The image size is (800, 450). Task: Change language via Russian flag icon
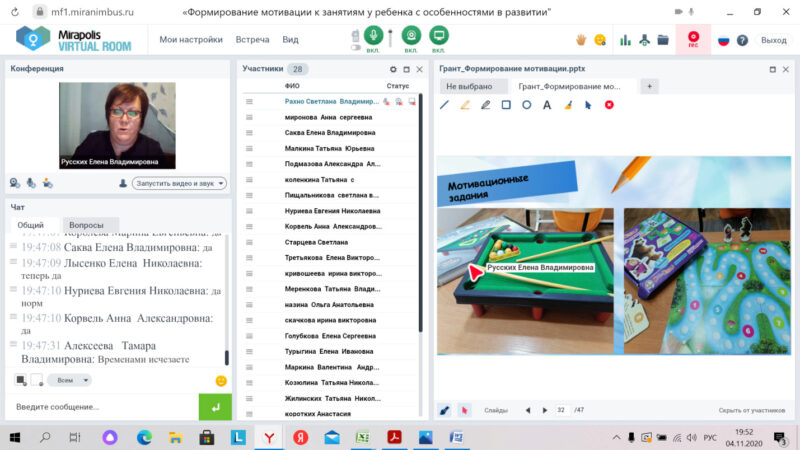coord(723,40)
